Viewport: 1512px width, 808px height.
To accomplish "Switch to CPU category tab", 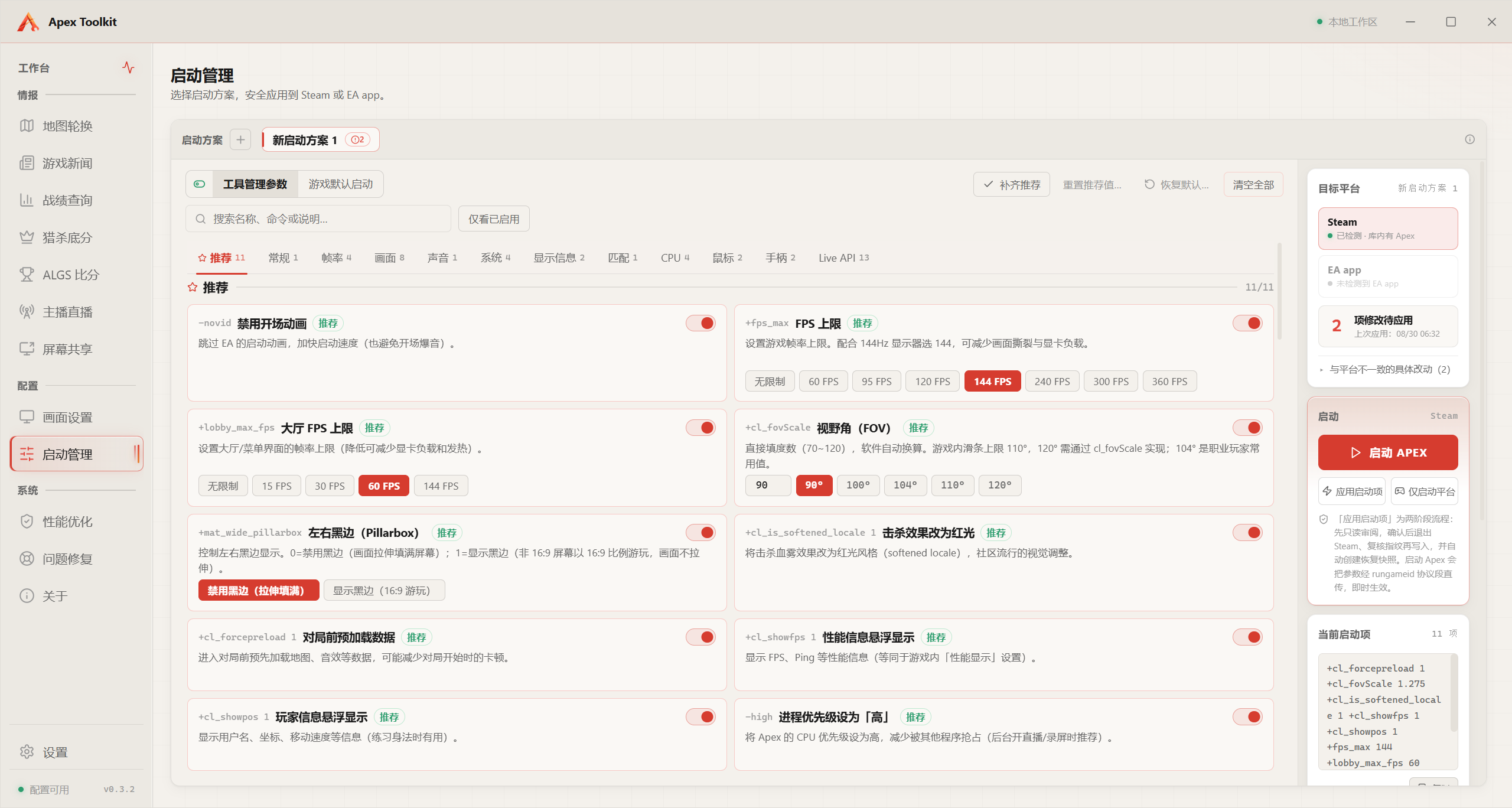I will [675, 258].
